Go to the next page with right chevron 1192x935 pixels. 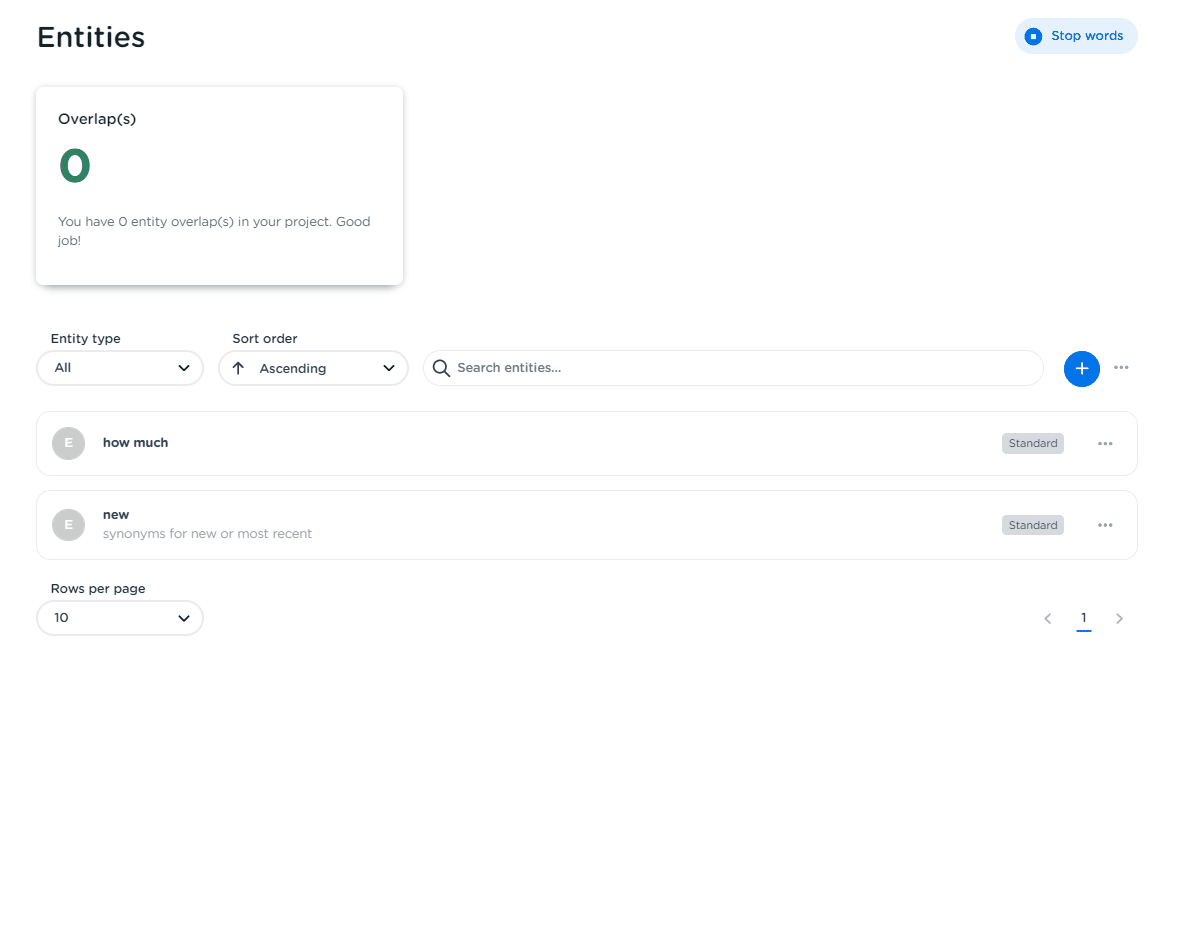coord(1119,619)
